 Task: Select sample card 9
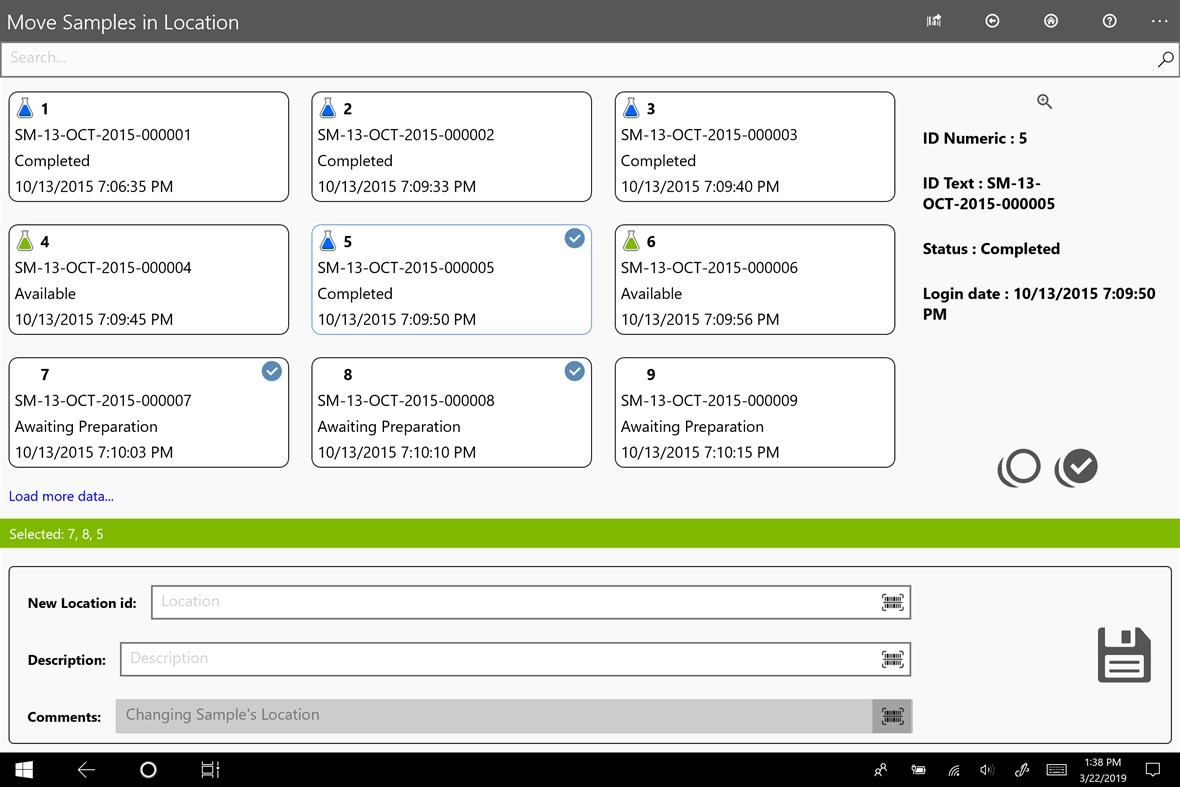click(x=754, y=412)
